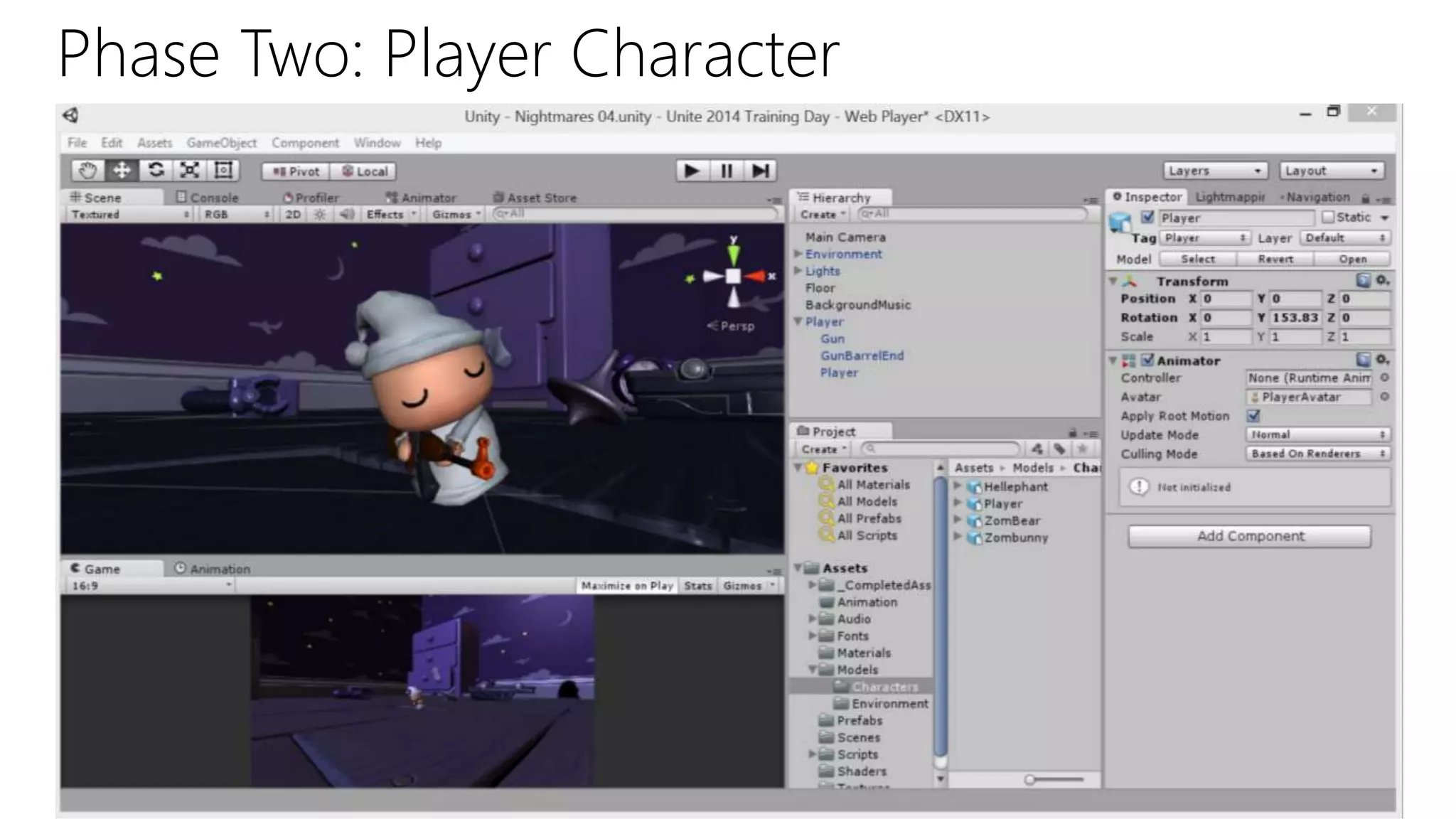Open the GameObject menu
1456x819 pixels.
coord(222,143)
